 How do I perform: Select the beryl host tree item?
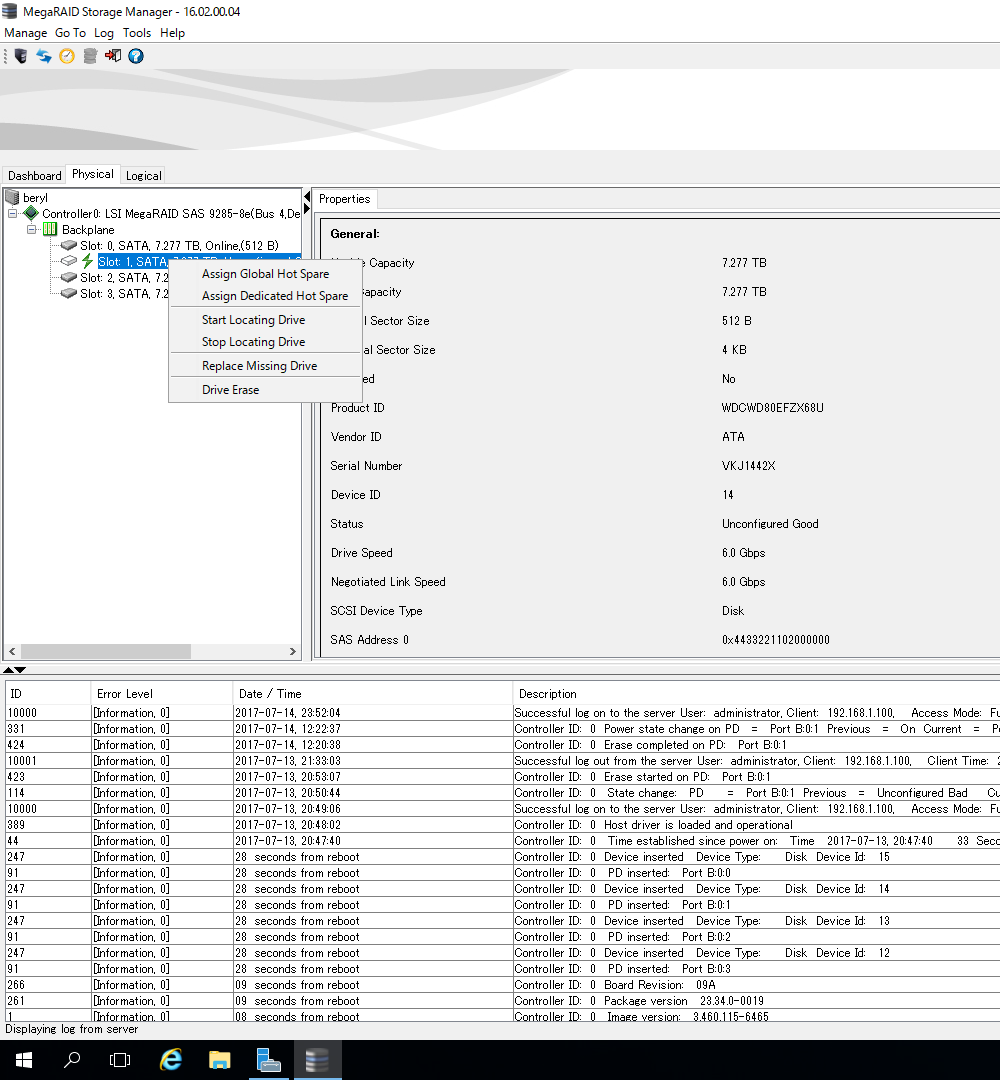35,198
